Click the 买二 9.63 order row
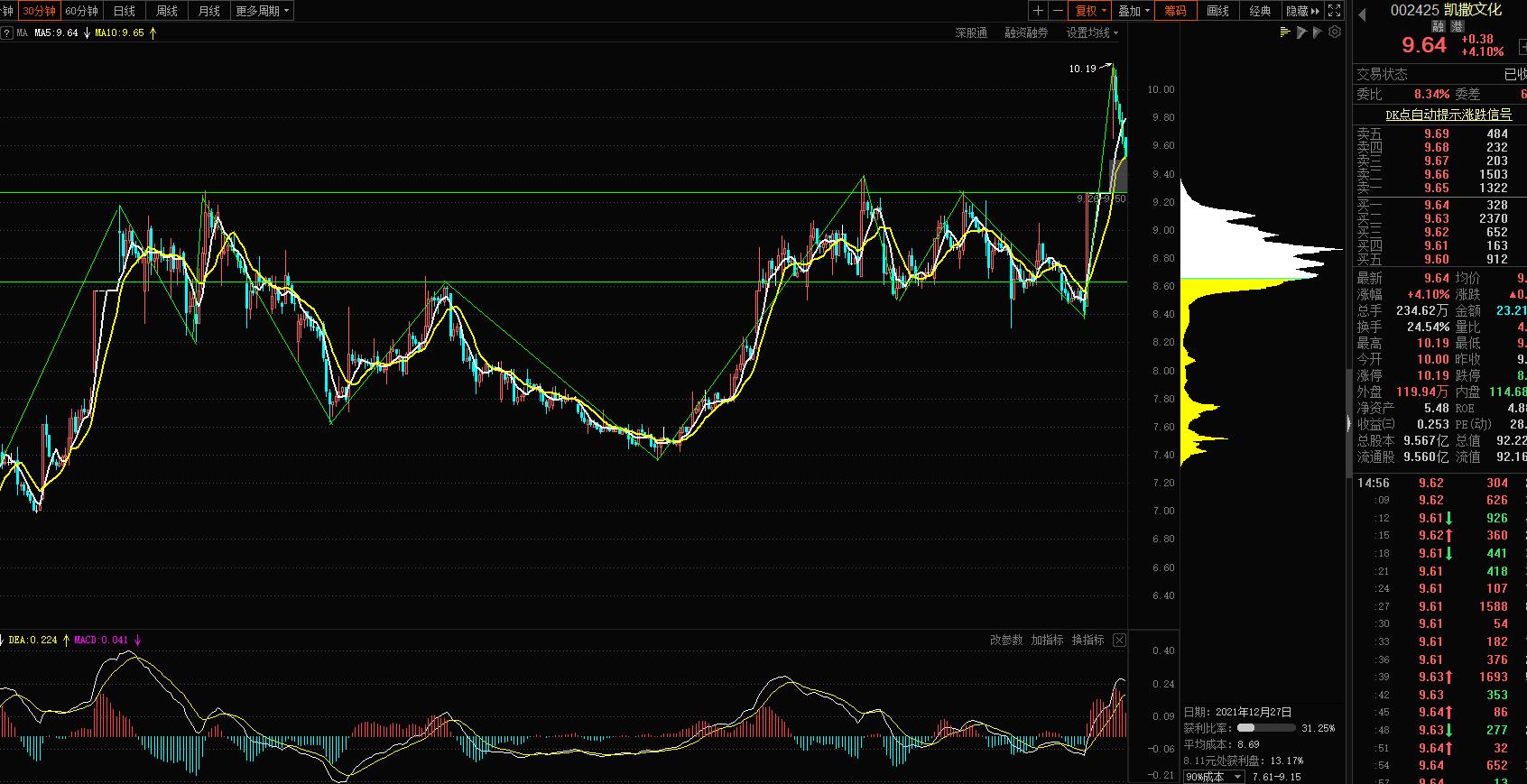 [x=1439, y=218]
